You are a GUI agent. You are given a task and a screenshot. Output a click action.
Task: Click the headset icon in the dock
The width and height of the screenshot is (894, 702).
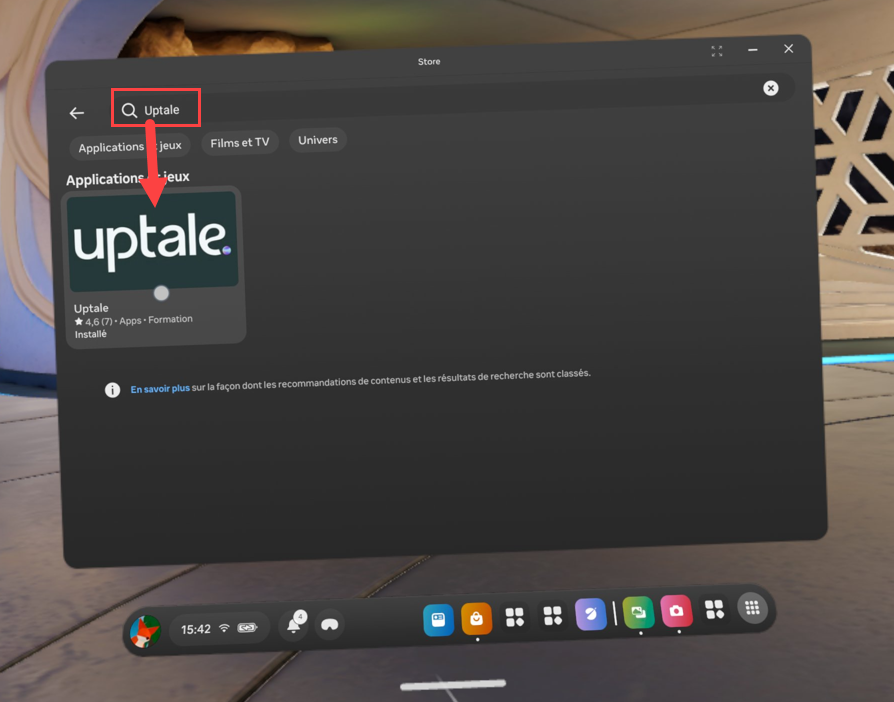tap(330, 624)
